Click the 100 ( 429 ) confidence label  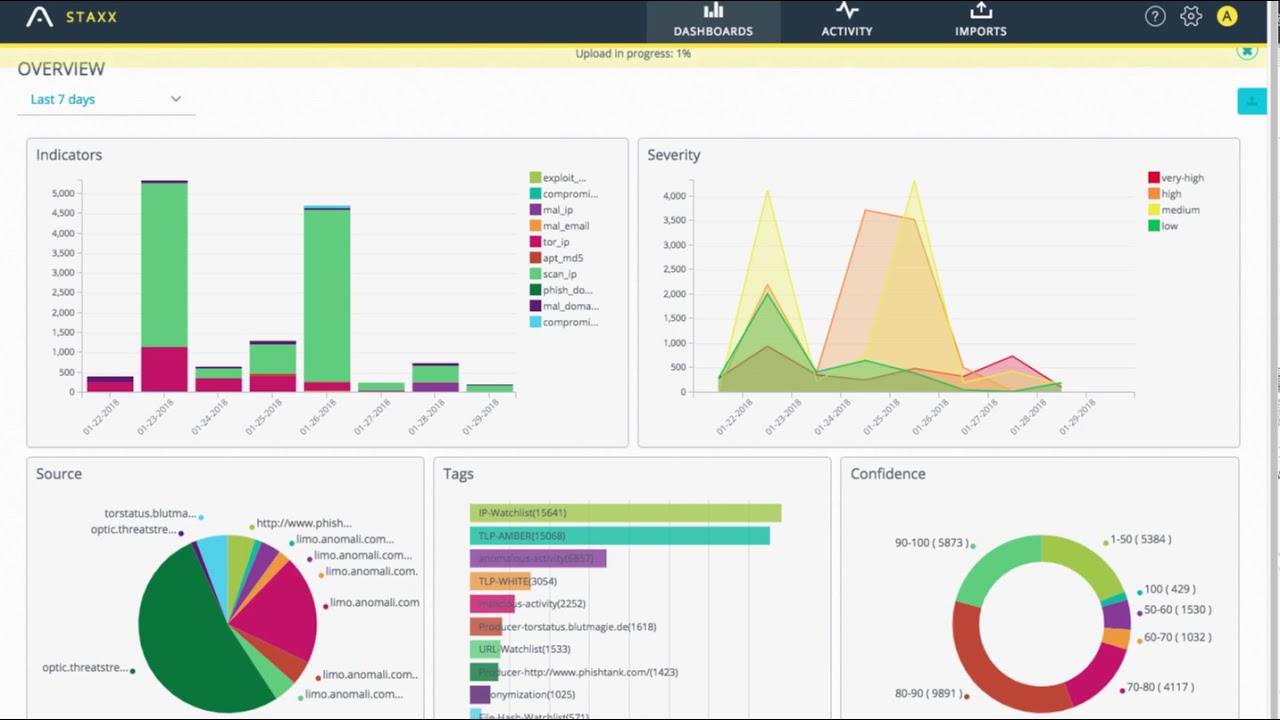coord(1169,589)
